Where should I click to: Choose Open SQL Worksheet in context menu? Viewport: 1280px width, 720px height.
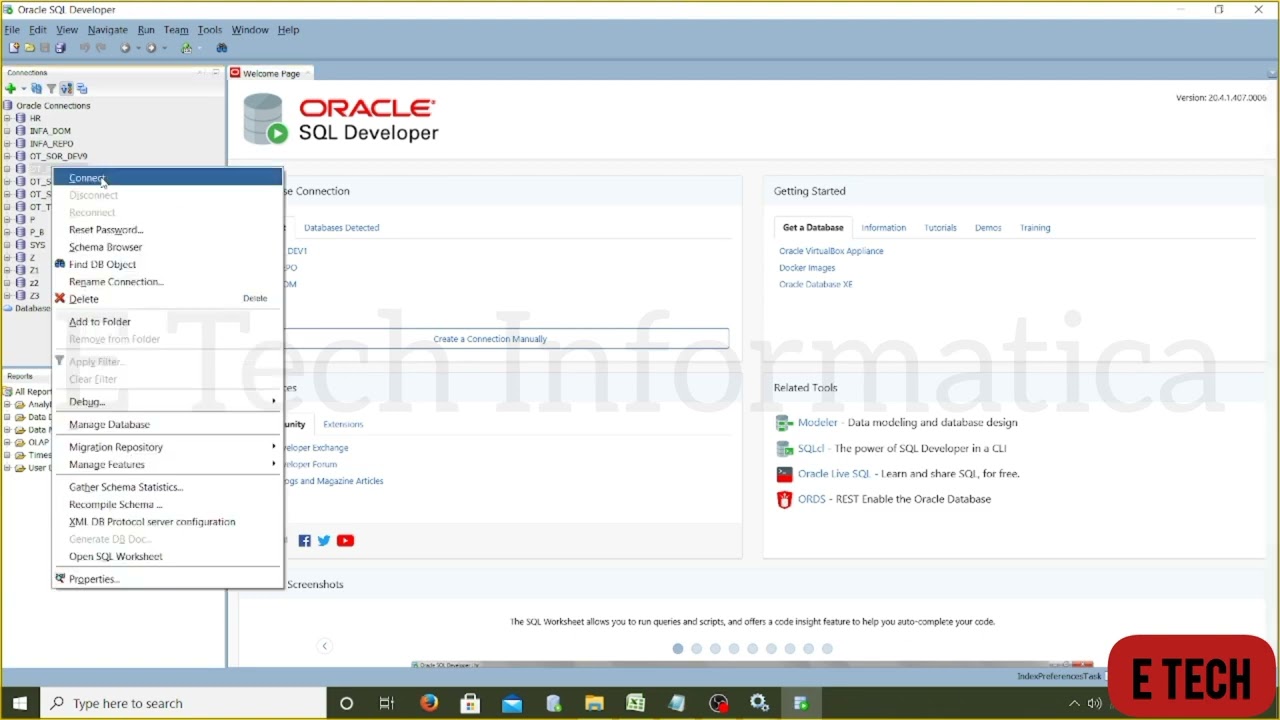[167, 557]
